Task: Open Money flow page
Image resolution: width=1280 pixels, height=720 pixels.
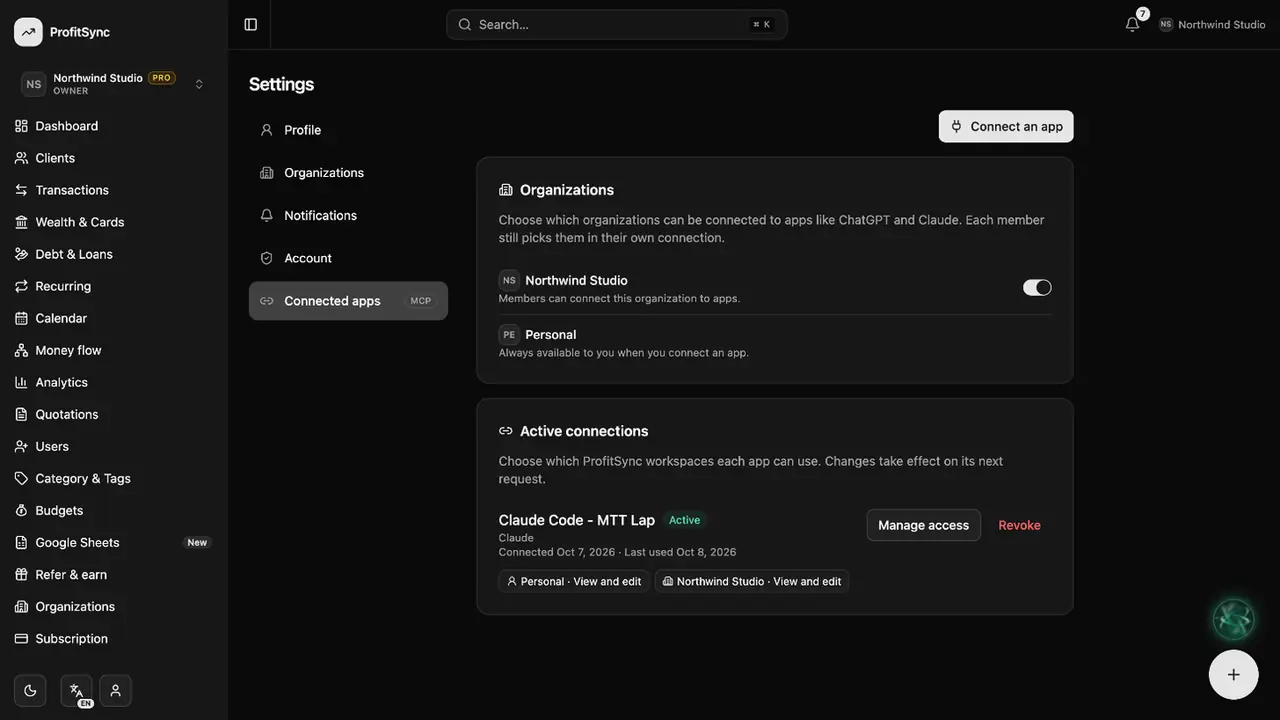Action: (x=114, y=350)
